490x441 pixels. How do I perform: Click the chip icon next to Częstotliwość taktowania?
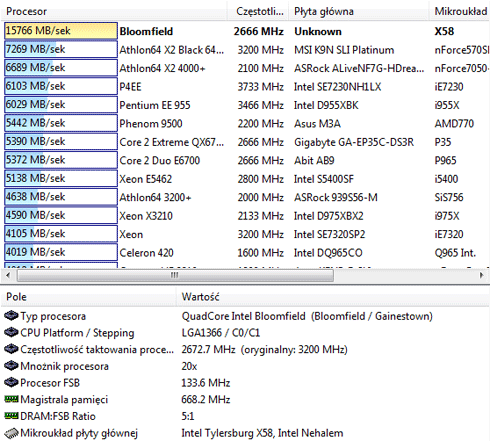pyautogui.click(x=11, y=349)
